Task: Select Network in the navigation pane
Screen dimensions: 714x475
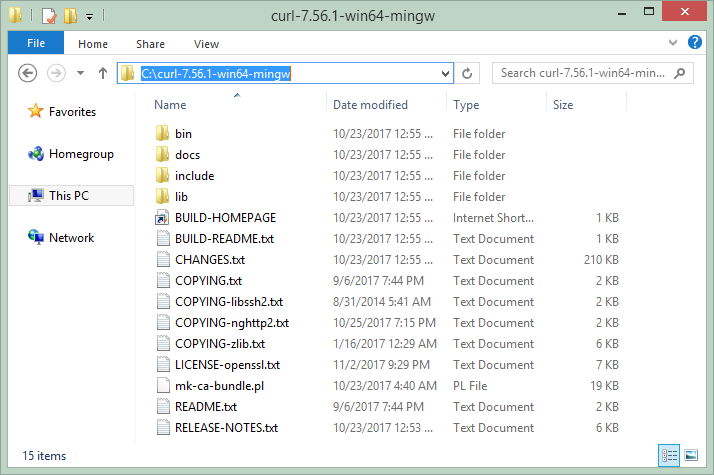Action: (61, 238)
